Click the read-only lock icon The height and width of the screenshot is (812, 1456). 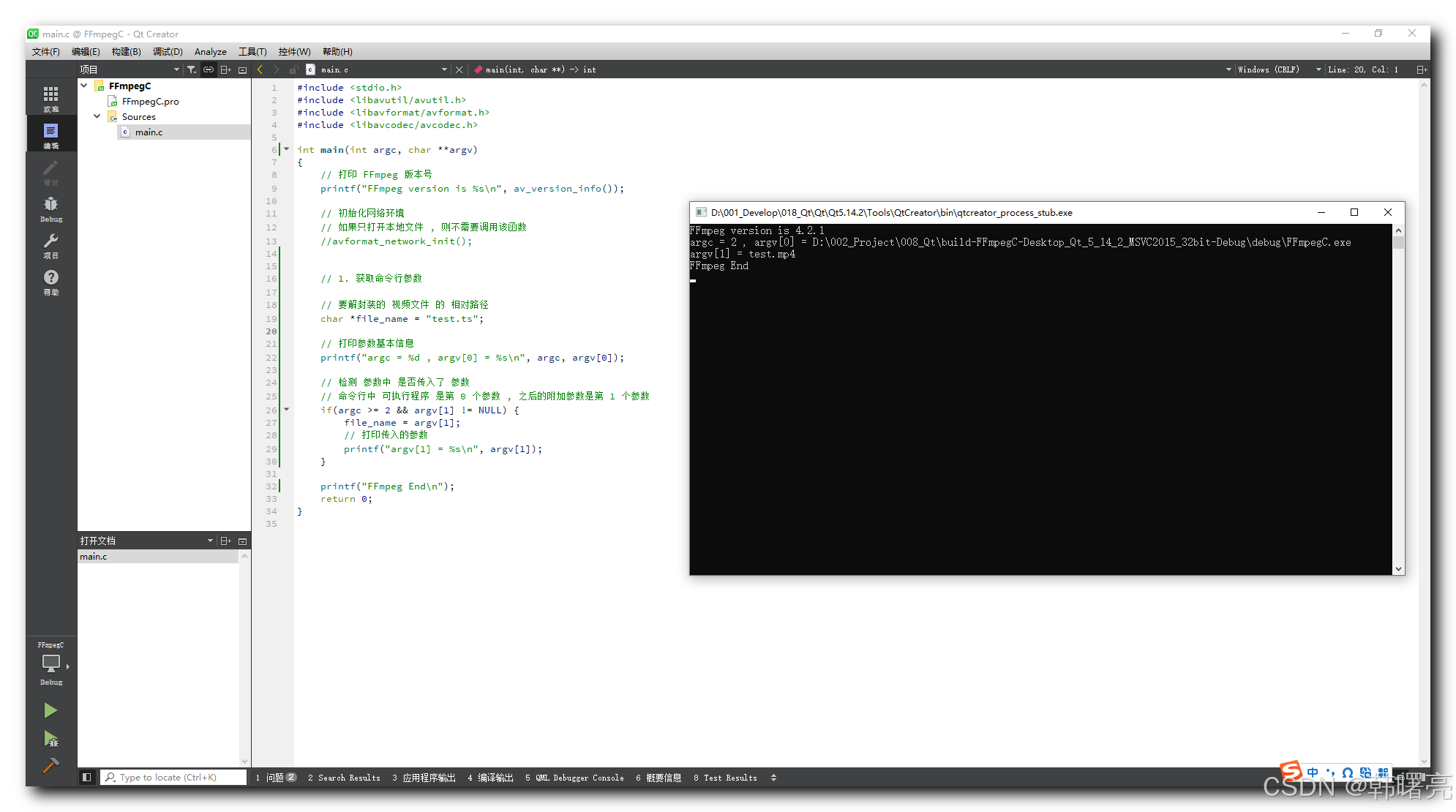pyautogui.click(x=293, y=69)
